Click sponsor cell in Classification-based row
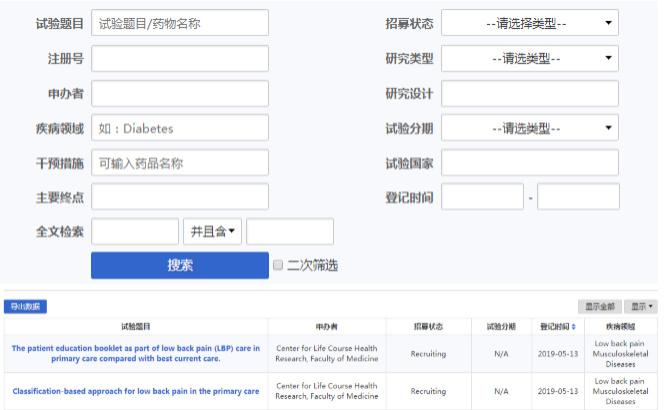The image size is (664, 410). point(326,391)
